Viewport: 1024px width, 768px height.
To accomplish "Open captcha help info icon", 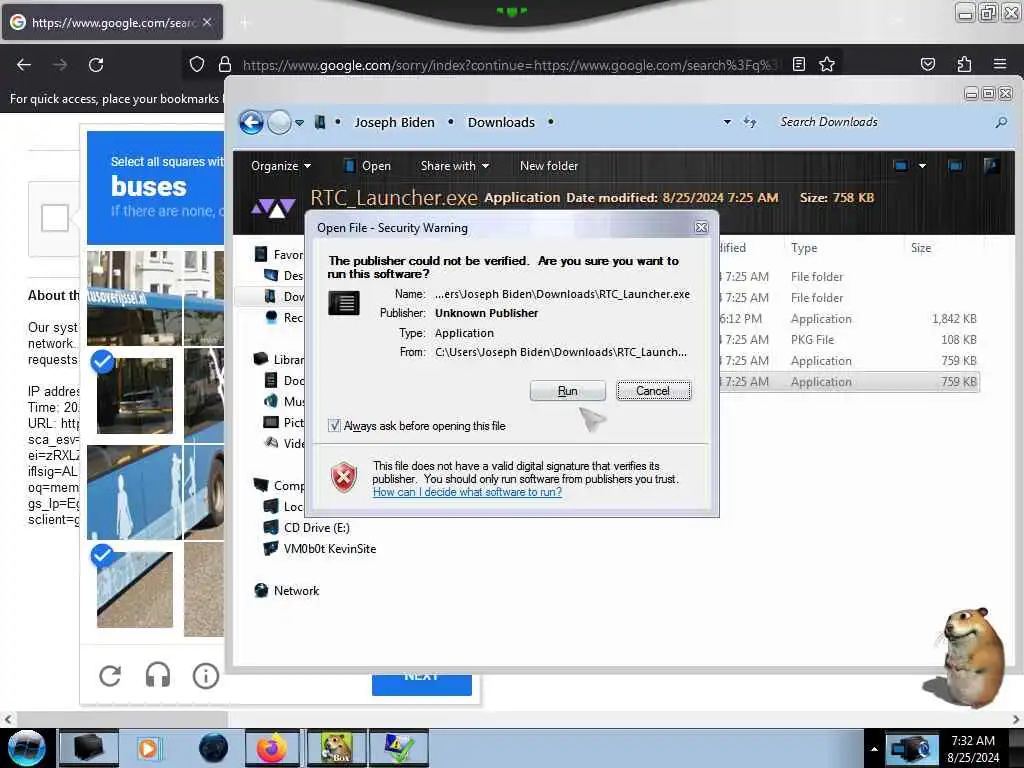I will (x=206, y=675).
